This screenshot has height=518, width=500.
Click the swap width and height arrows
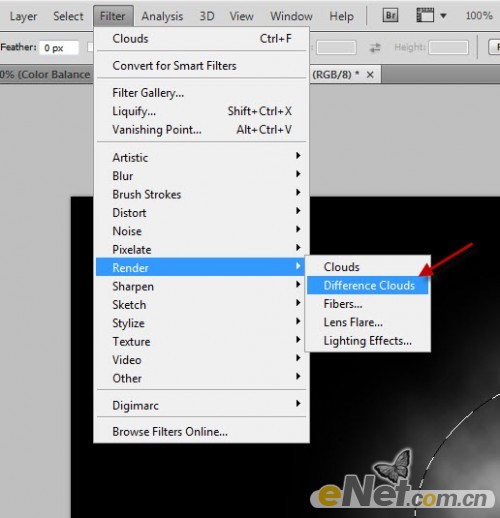(375, 48)
